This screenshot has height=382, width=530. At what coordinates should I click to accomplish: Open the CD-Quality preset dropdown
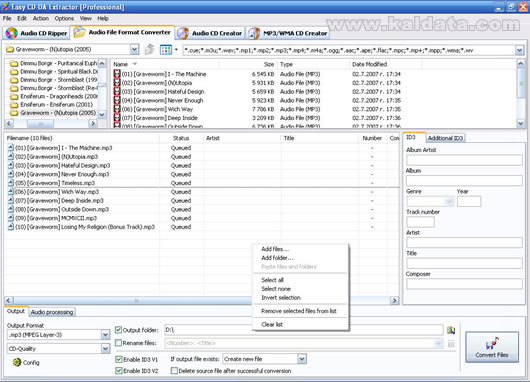pyautogui.click(x=105, y=348)
